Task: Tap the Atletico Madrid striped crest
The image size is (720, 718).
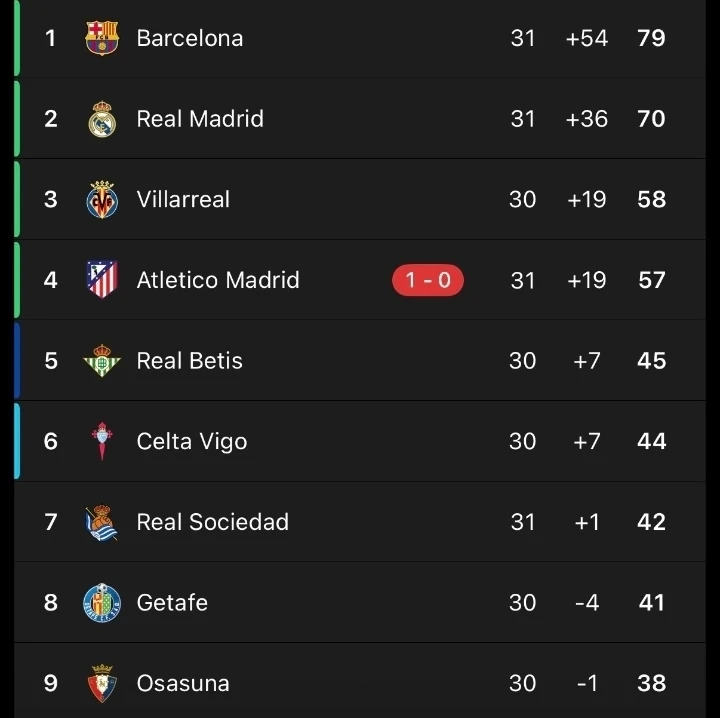Action: point(102,280)
